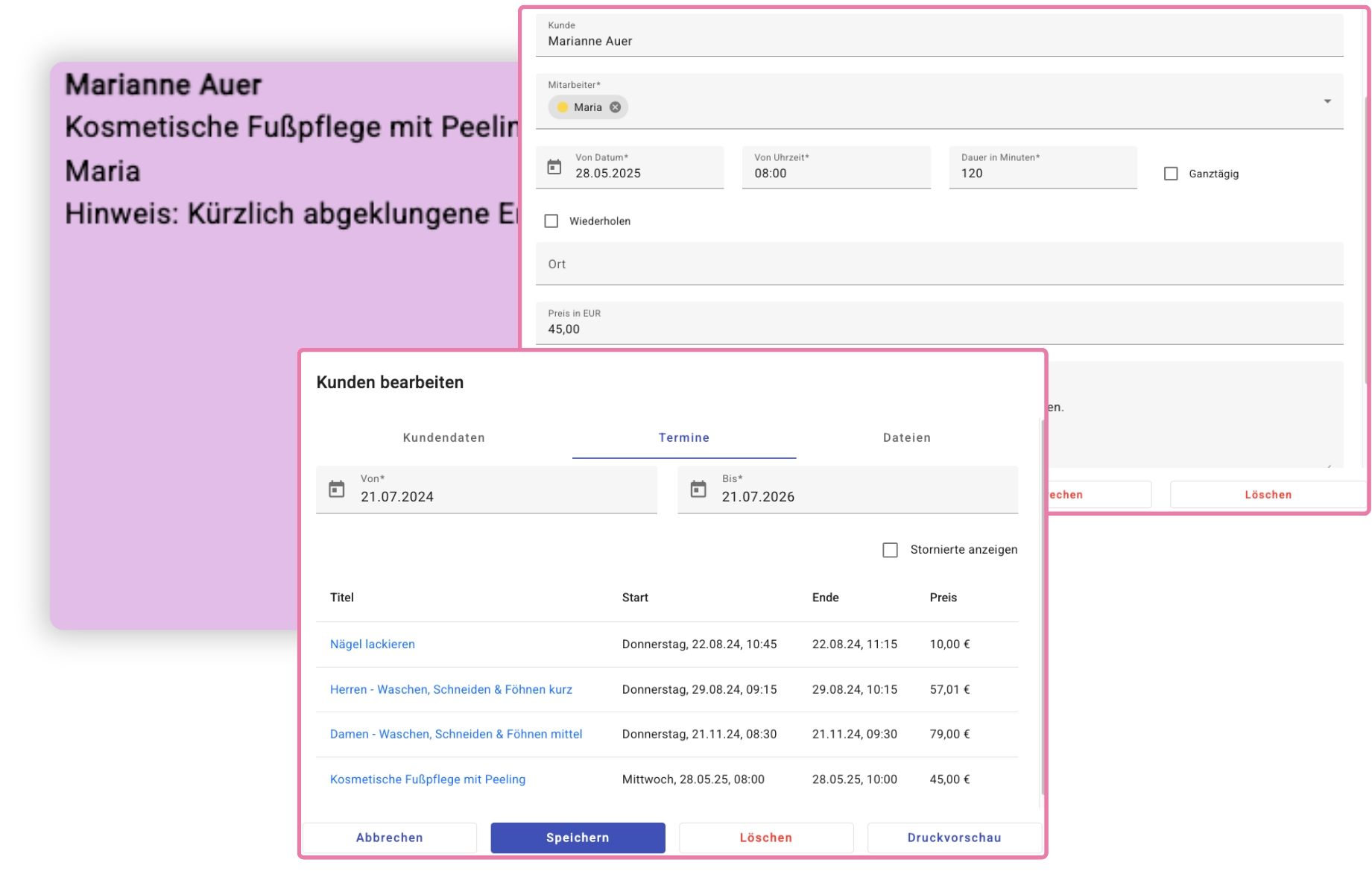This screenshot has width=1372, height=880.
Task: Switch to the Dateien tab
Action: coord(906,437)
